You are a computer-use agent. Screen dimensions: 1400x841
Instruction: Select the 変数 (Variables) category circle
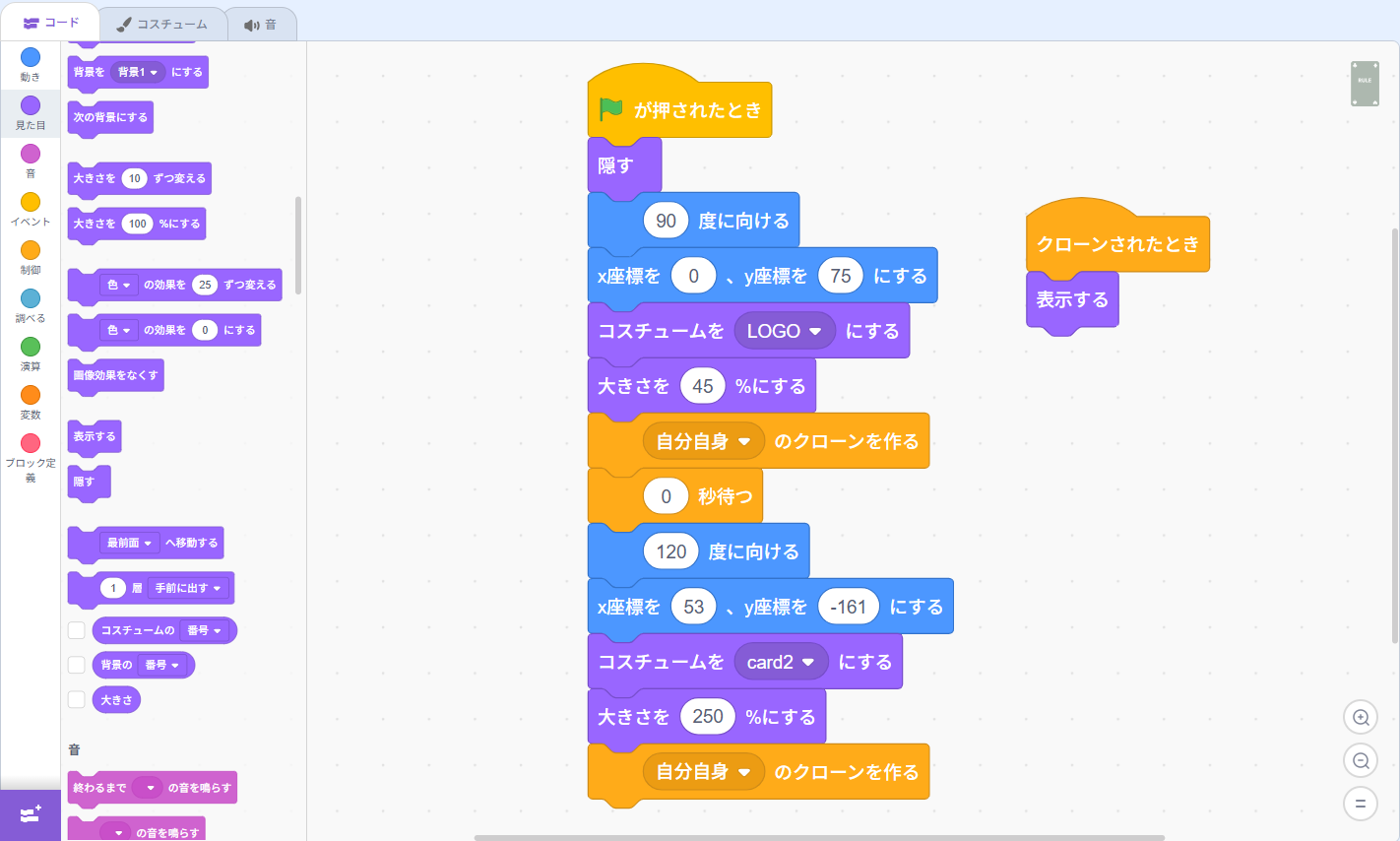tap(31, 395)
